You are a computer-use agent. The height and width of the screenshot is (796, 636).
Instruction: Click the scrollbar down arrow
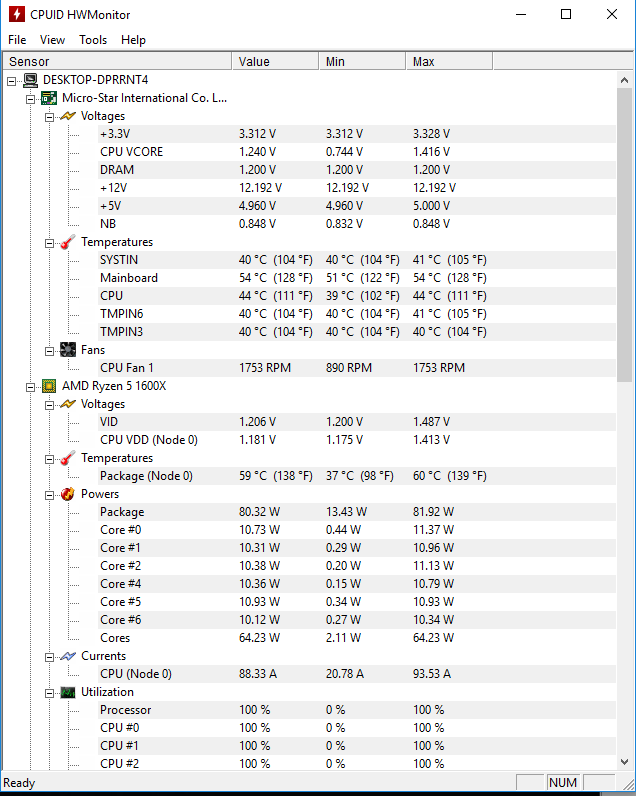pyautogui.click(x=624, y=762)
